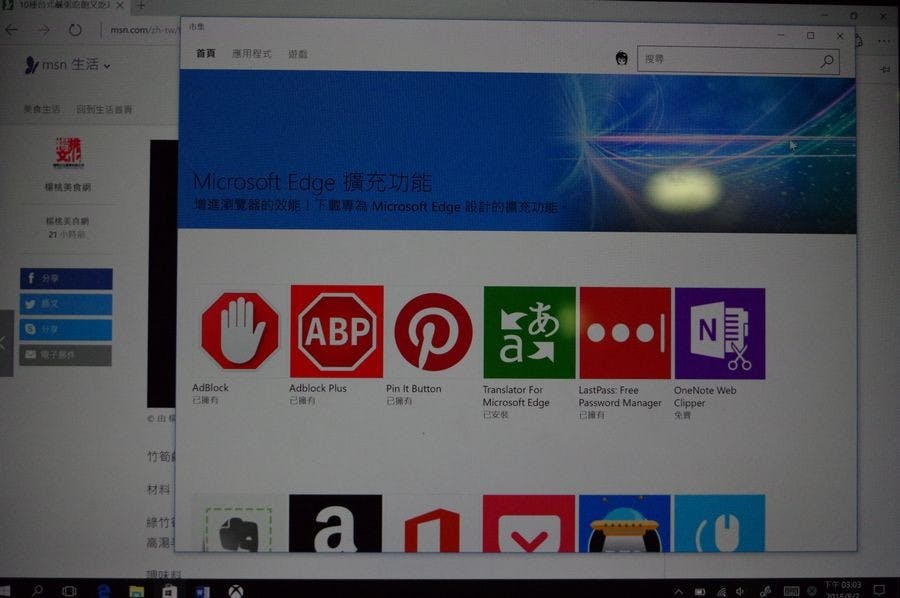Switch to the 遊戲 tab in Store
This screenshot has height=598, width=900.
point(298,54)
